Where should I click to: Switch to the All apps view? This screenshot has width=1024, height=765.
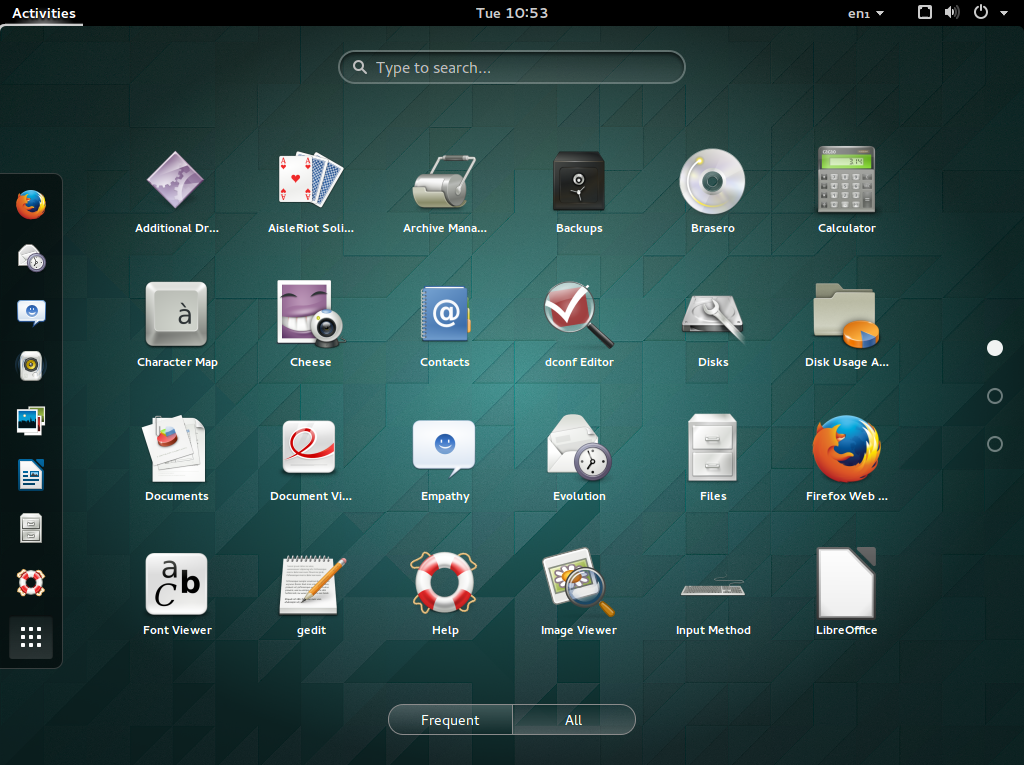click(x=573, y=719)
